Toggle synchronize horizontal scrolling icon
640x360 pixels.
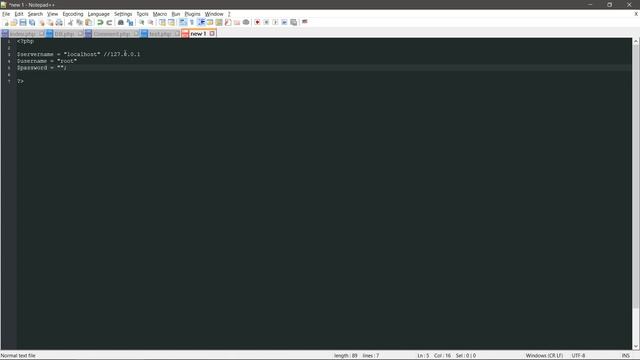(x=171, y=22)
